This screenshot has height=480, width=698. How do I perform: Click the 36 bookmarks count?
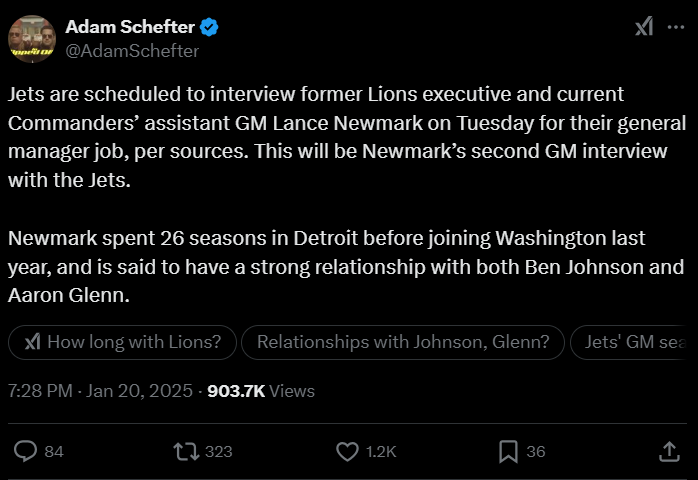click(x=536, y=452)
